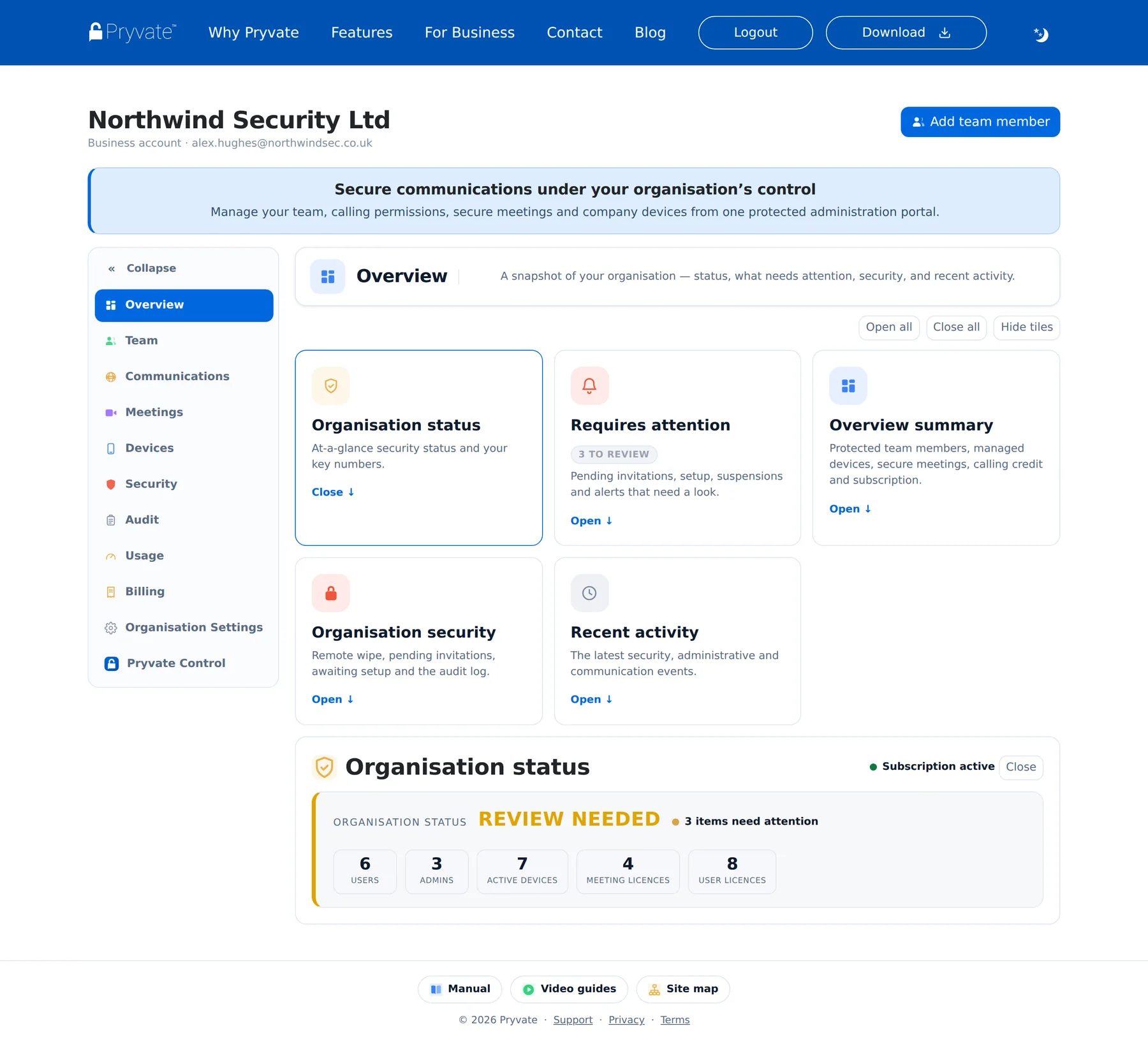Screen dimensions: 1148x1044
Task: Click the REVIEW NEEDED status text
Action: [570, 820]
